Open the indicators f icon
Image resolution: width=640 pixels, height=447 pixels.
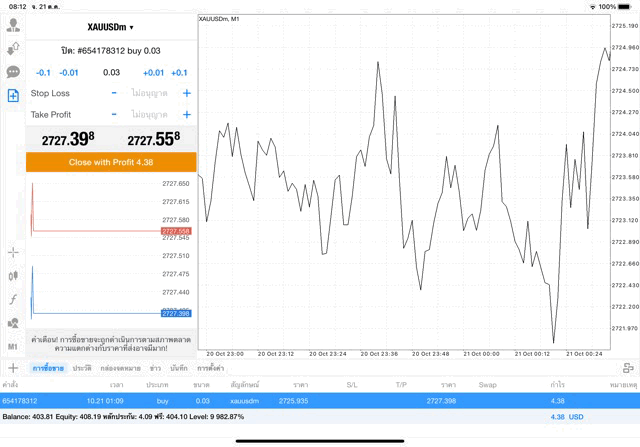click(x=13, y=299)
